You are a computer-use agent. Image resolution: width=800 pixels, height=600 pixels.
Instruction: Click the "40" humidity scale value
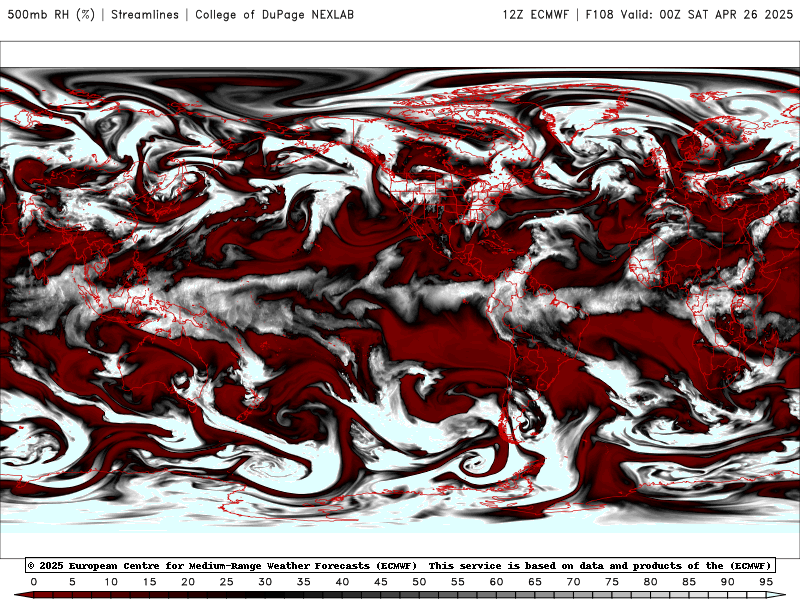(342, 582)
